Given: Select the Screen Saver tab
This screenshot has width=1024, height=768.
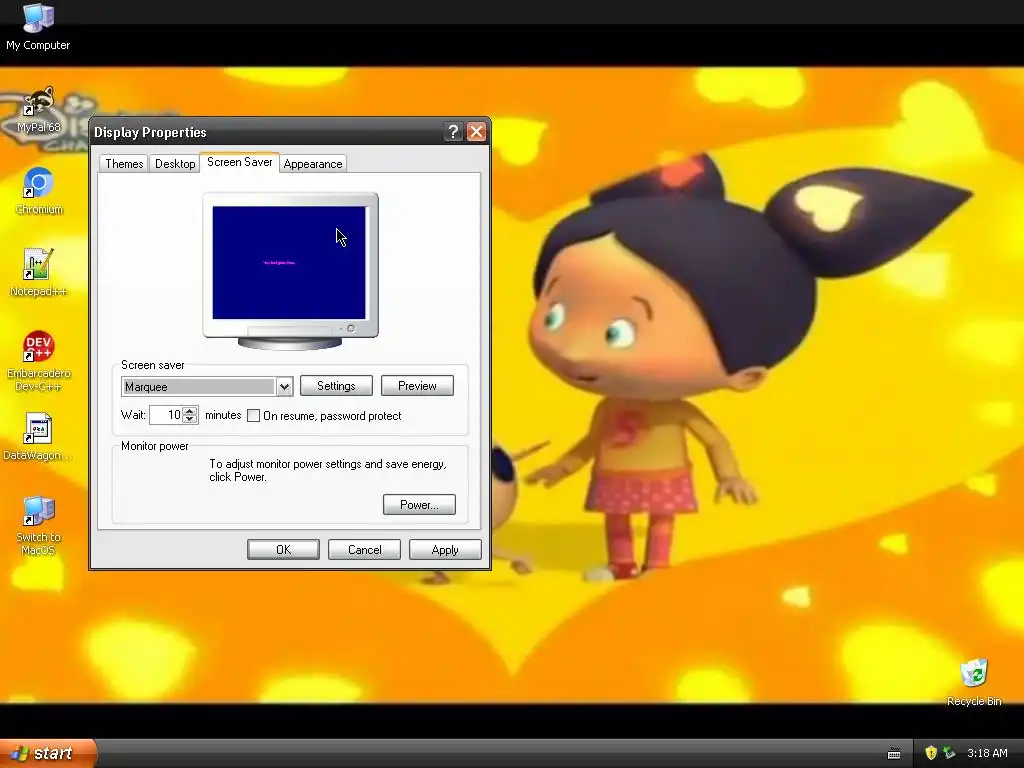Looking at the screenshot, I should tap(240, 162).
